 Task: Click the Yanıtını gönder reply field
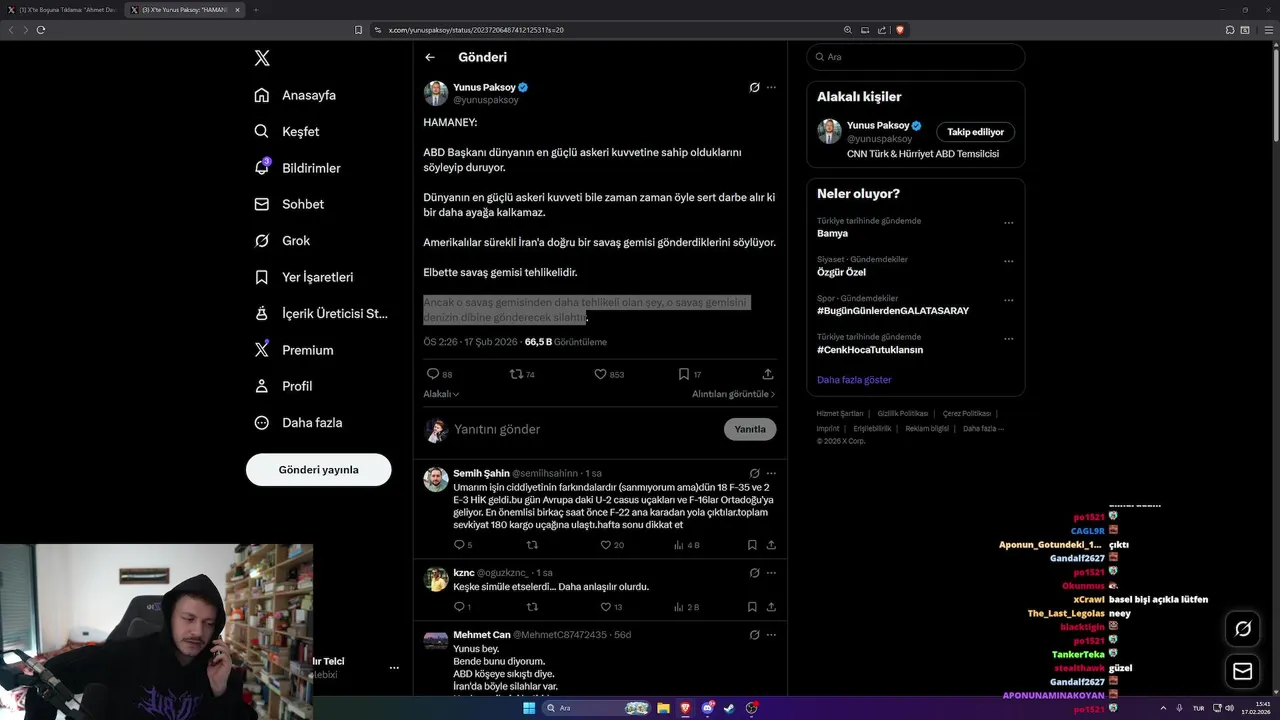point(585,429)
